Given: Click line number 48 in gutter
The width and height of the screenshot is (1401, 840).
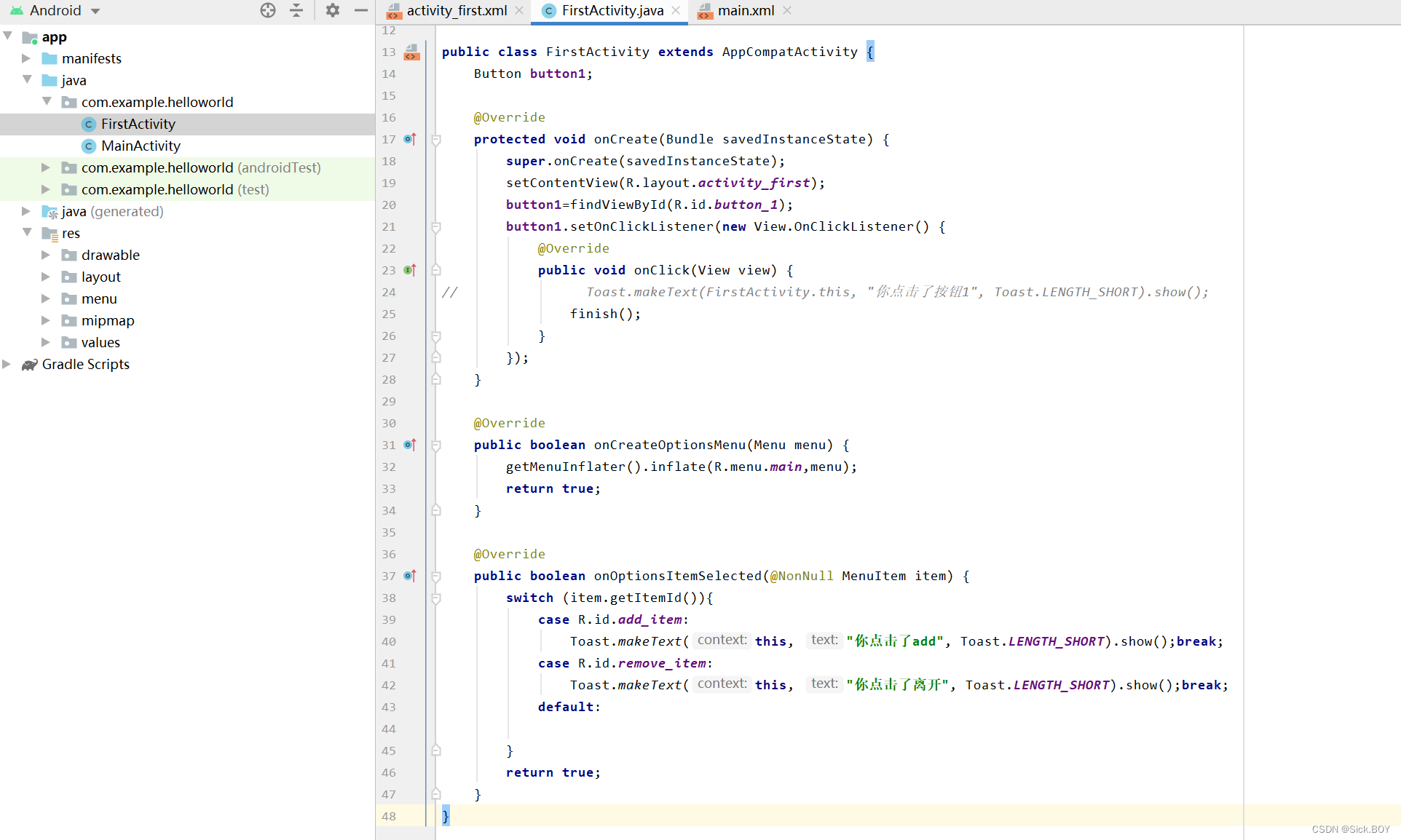Looking at the screenshot, I should [x=389, y=816].
